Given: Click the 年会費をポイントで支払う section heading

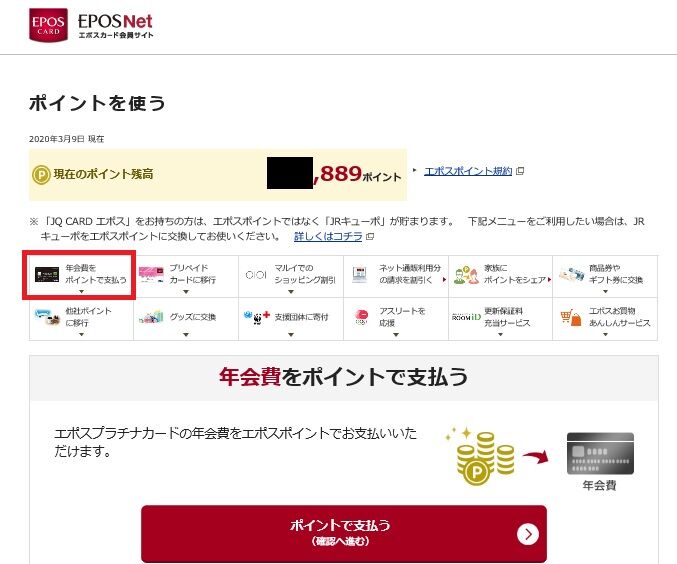Looking at the screenshot, I should coord(343,377).
